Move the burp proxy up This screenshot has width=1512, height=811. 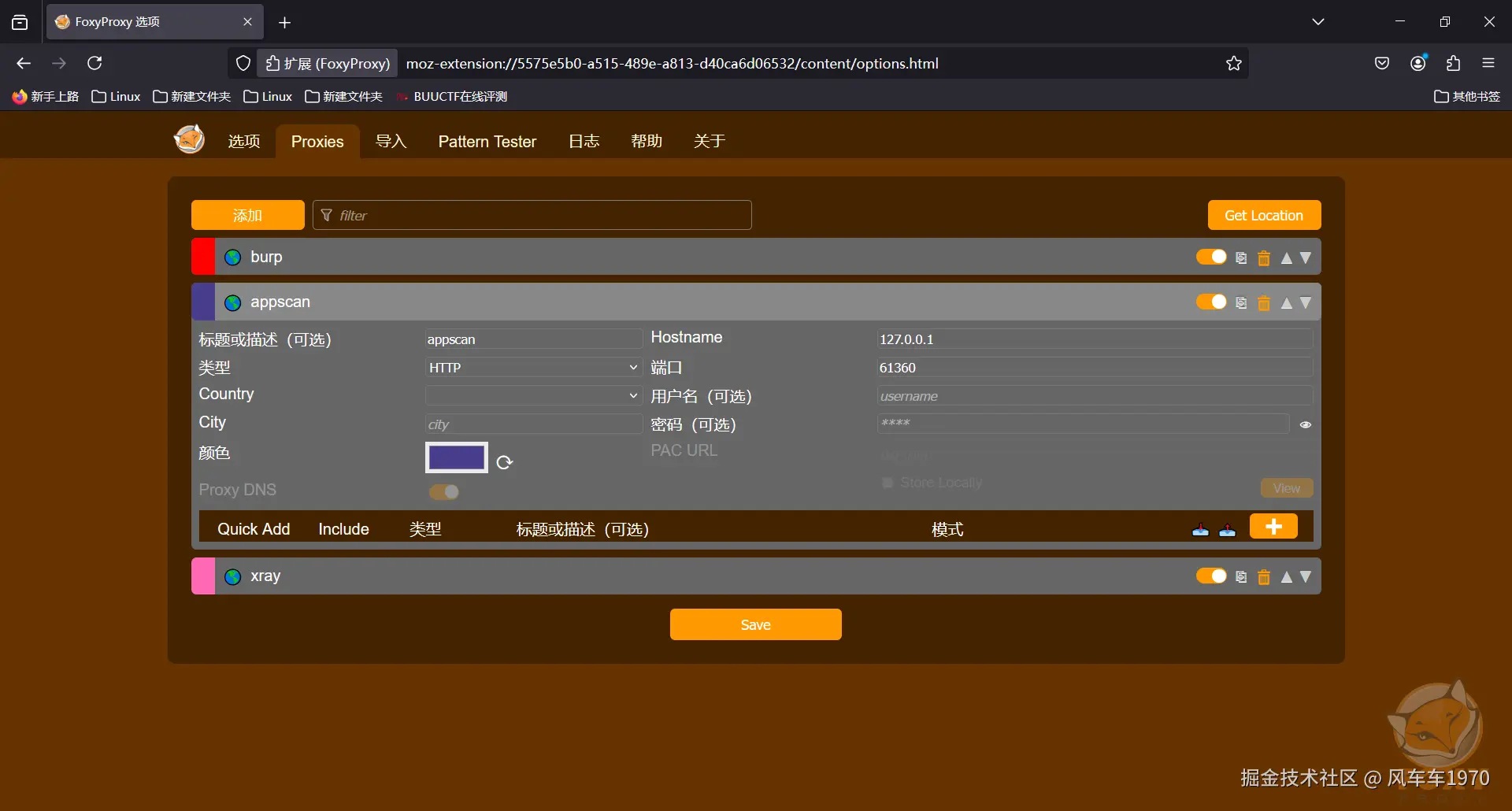tap(1287, 258)
